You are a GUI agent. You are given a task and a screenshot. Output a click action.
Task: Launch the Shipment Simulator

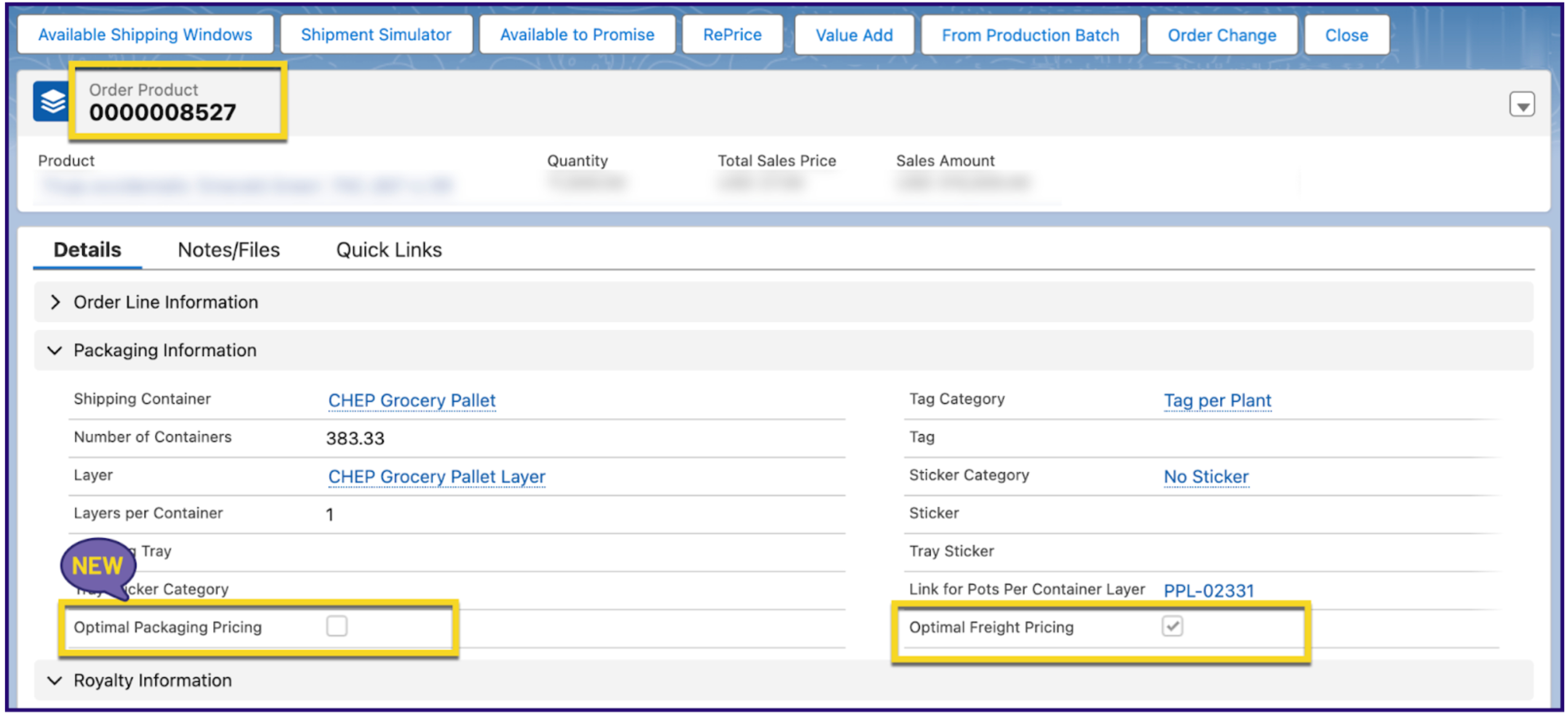(376, 35)
